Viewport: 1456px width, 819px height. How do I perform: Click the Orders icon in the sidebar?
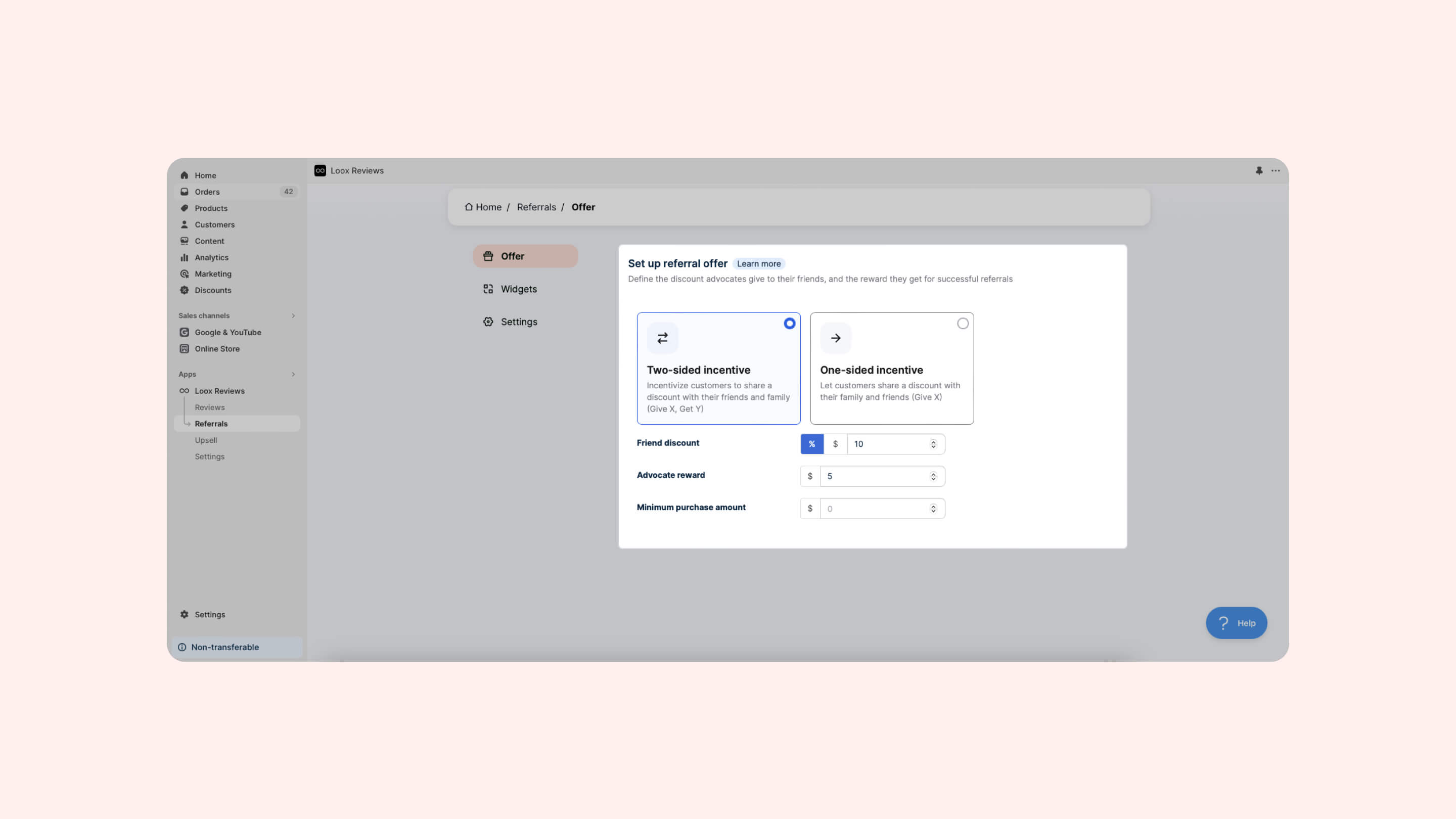click(184, 192)
